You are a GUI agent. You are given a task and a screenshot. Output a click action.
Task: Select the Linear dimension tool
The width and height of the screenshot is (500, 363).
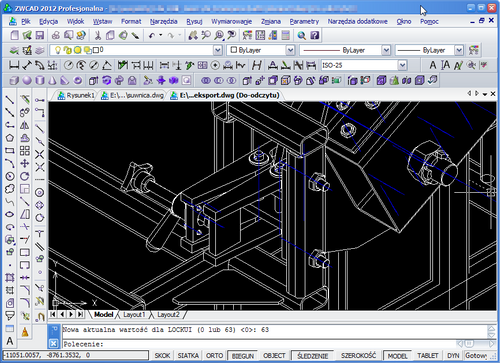coord(14,65)
